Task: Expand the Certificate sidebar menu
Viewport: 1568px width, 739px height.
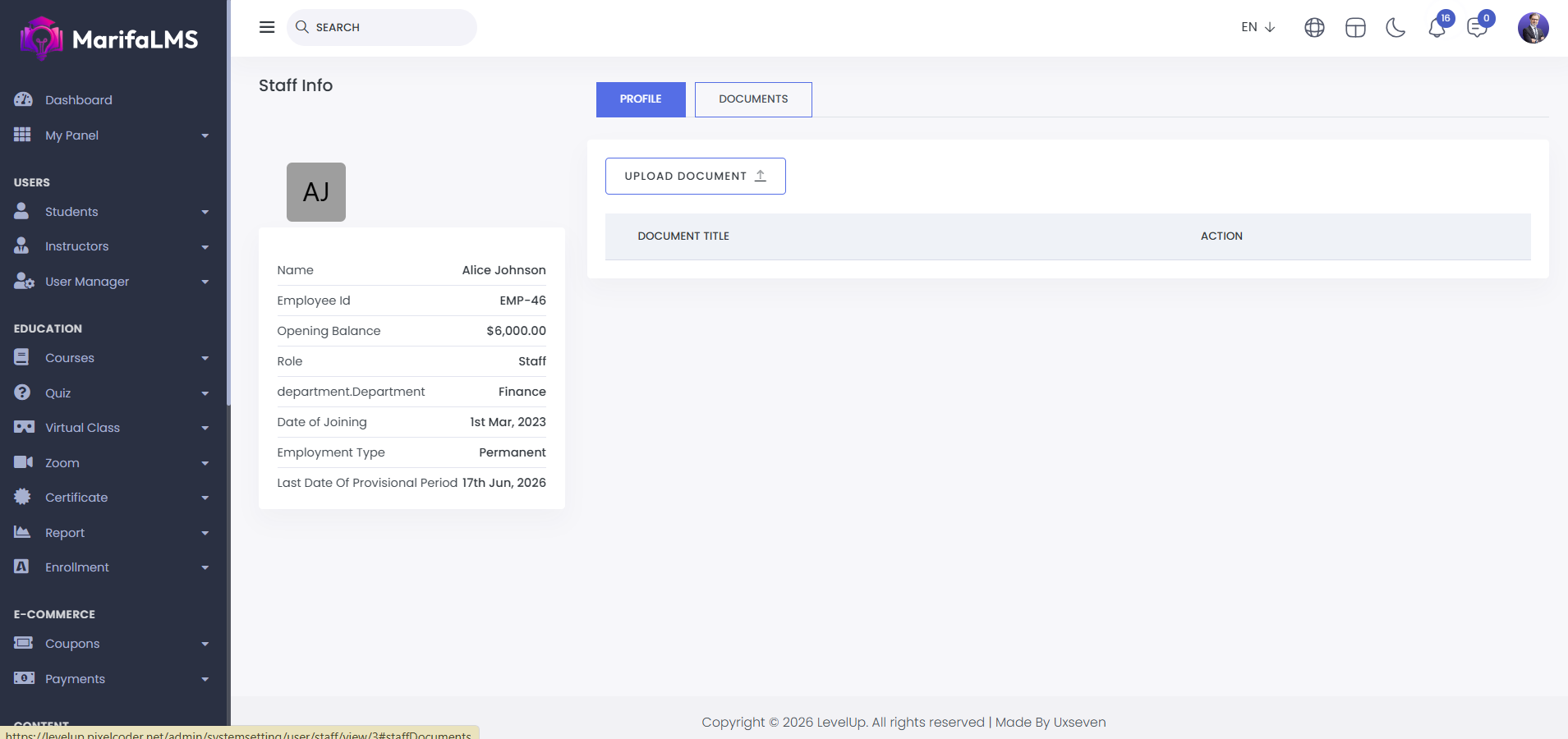Action: (x=111, y=498)
